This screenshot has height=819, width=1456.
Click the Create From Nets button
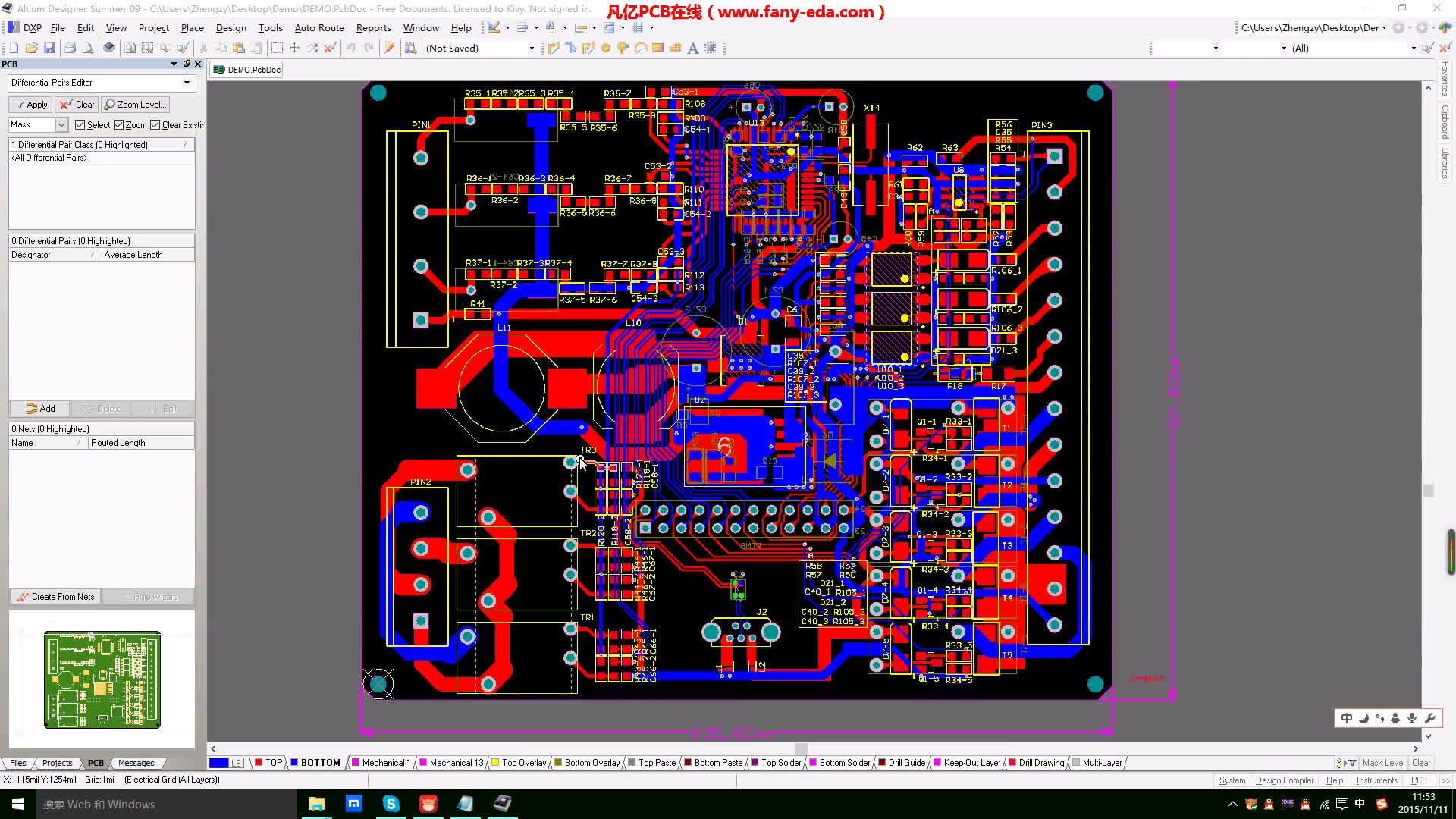(x=55, y=597)
